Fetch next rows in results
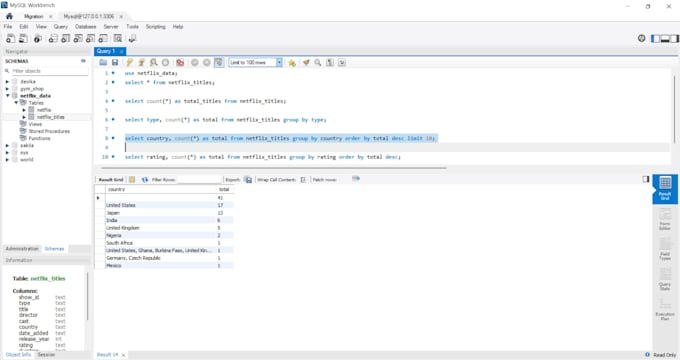Screen dimensions: 680x360 [356, 179]
